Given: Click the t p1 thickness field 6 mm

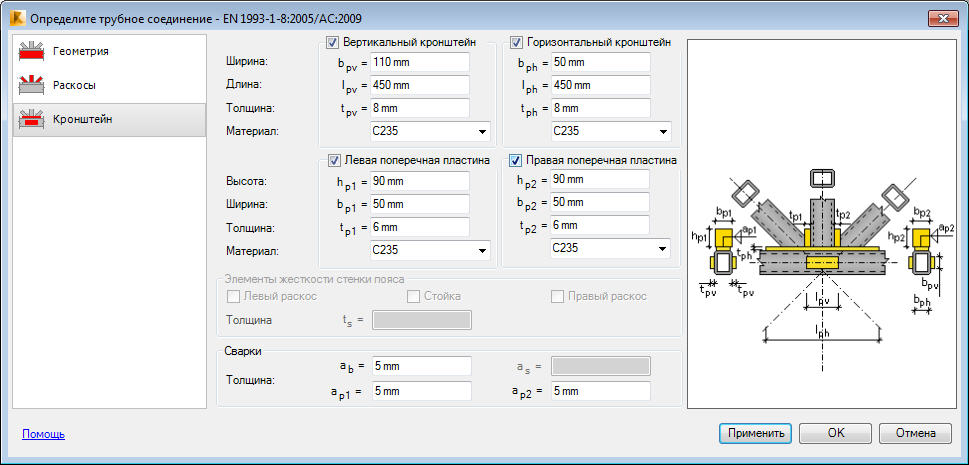Looking at the screenshot, I should (420, 227).
